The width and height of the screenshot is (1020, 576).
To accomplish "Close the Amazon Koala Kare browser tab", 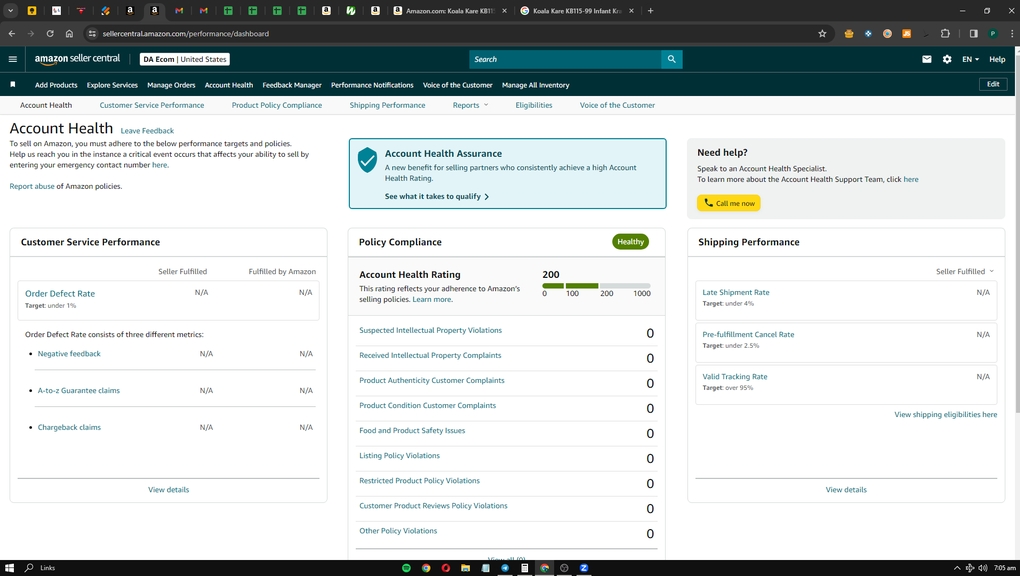I will (x=503, y=10).
